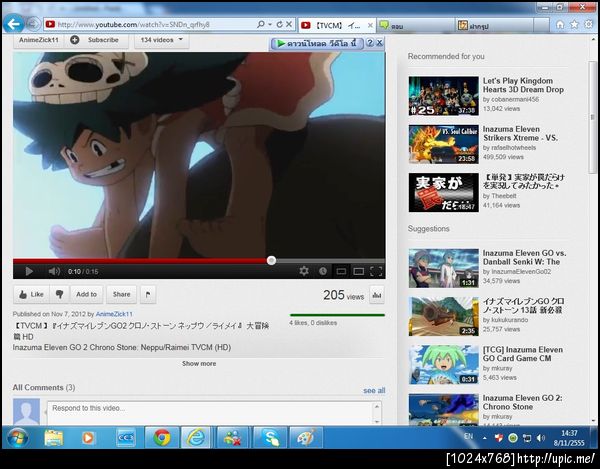Screen dimensions: 600x469
Task: Play the video with play button
Action: click(x=29, y=271)
